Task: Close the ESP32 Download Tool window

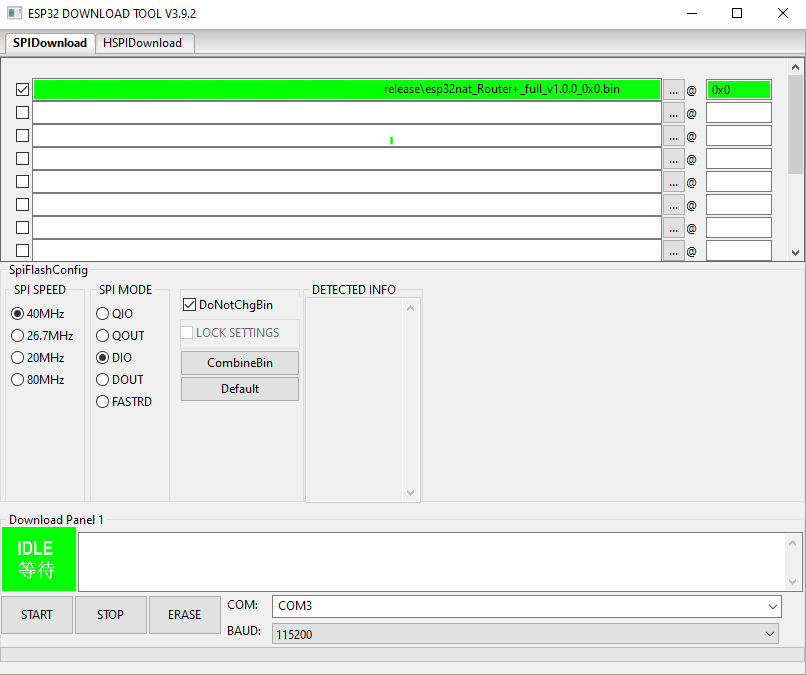Action: pyautogui.click(x=782, y=13)
